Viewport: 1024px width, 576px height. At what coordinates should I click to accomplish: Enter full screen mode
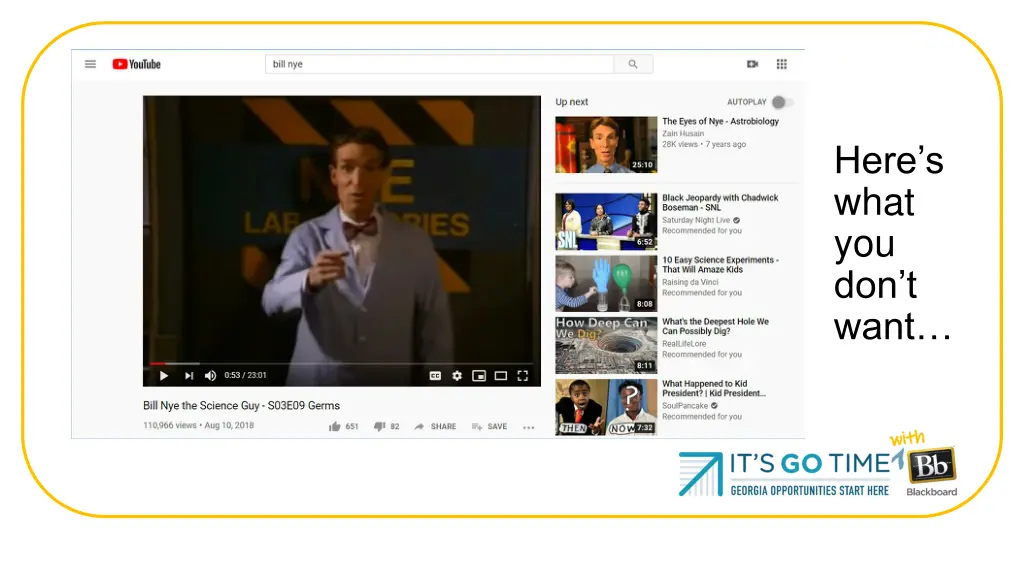pos(522,376)
